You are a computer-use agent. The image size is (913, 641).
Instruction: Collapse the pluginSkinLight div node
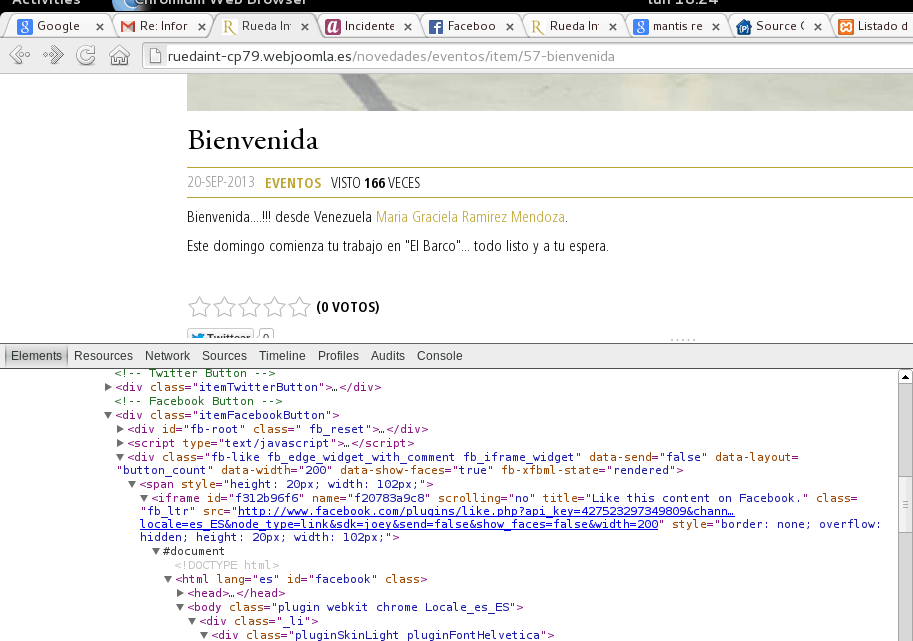click(204, 635)
